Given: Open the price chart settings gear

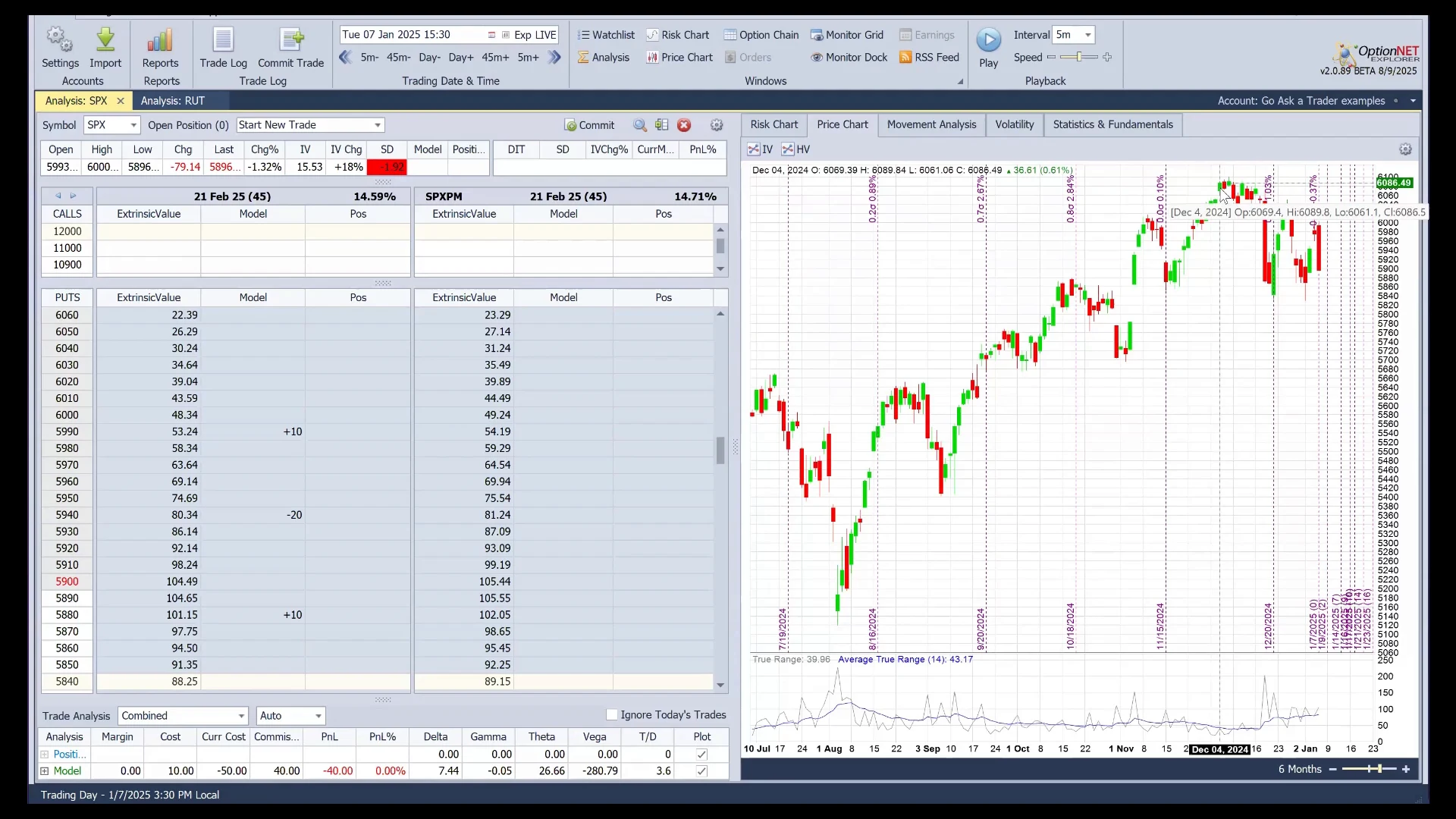Looking at the screenshot, I should [x=1405, y=149].
